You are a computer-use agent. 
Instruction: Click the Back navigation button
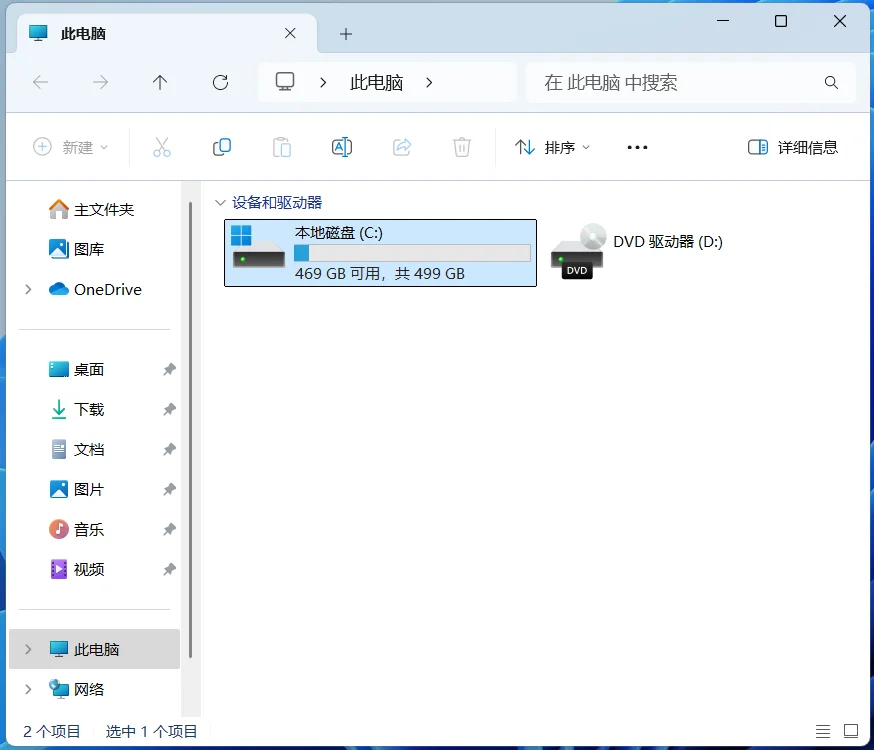click(x=41, y=82)
